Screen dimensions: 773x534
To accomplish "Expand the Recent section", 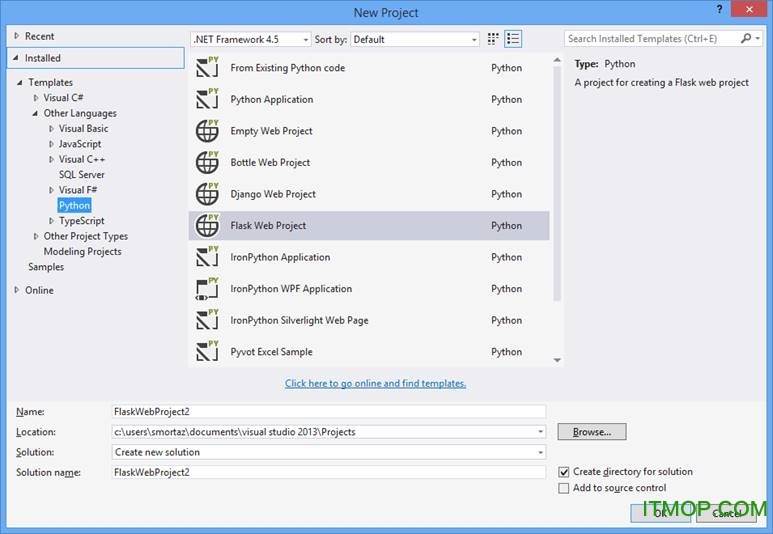I will point(17,36).
